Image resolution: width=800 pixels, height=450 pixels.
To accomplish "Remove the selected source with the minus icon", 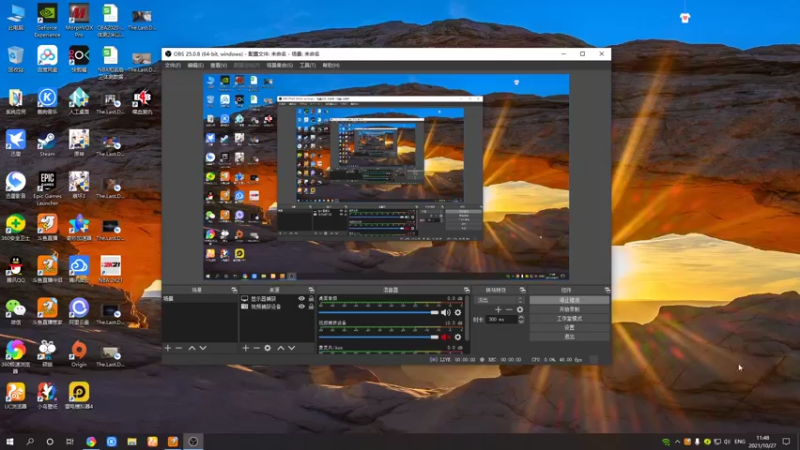I will click(256, 348).
